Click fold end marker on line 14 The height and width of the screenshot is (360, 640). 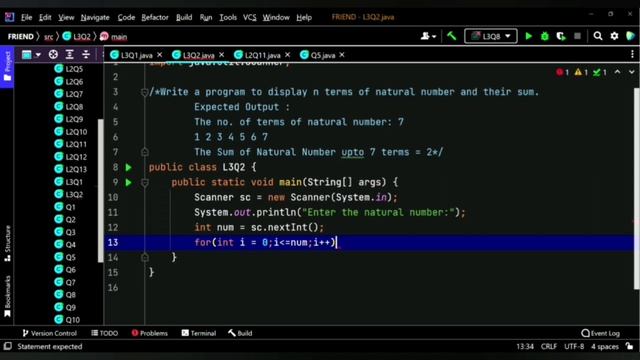[144, 258]
